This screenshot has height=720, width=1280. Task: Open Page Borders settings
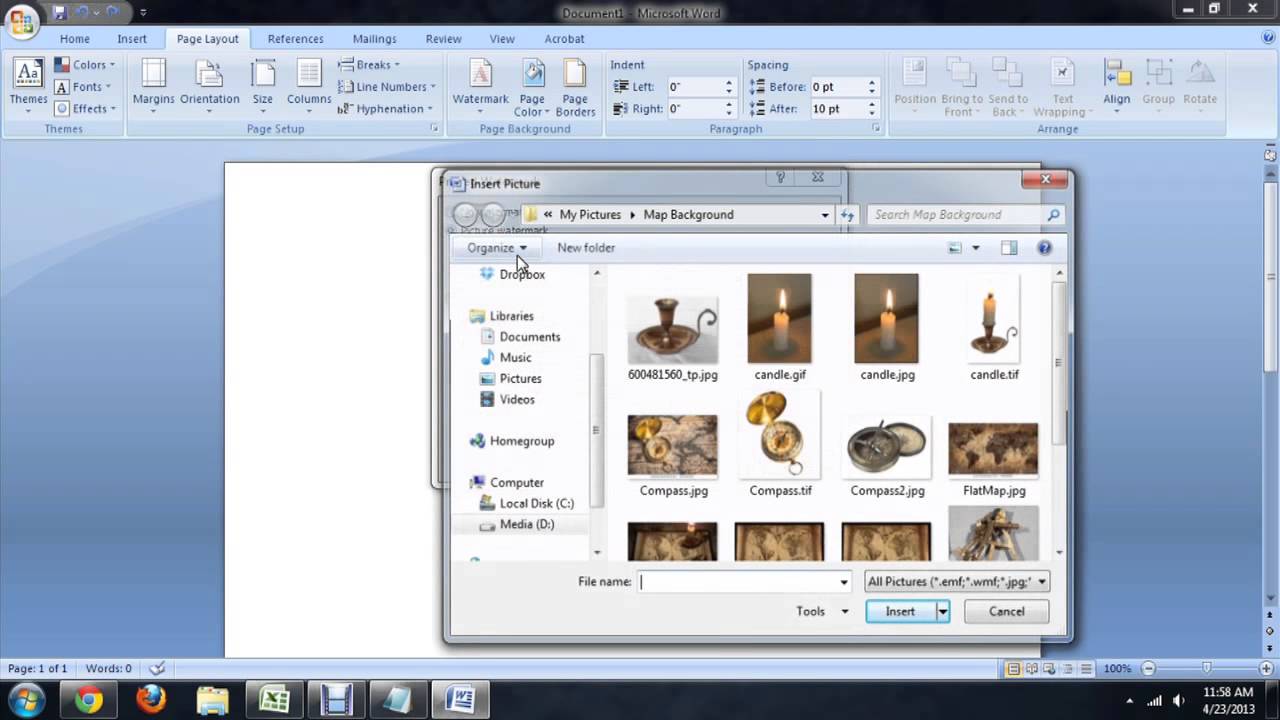pyautogui.click(x=575, y=87)
